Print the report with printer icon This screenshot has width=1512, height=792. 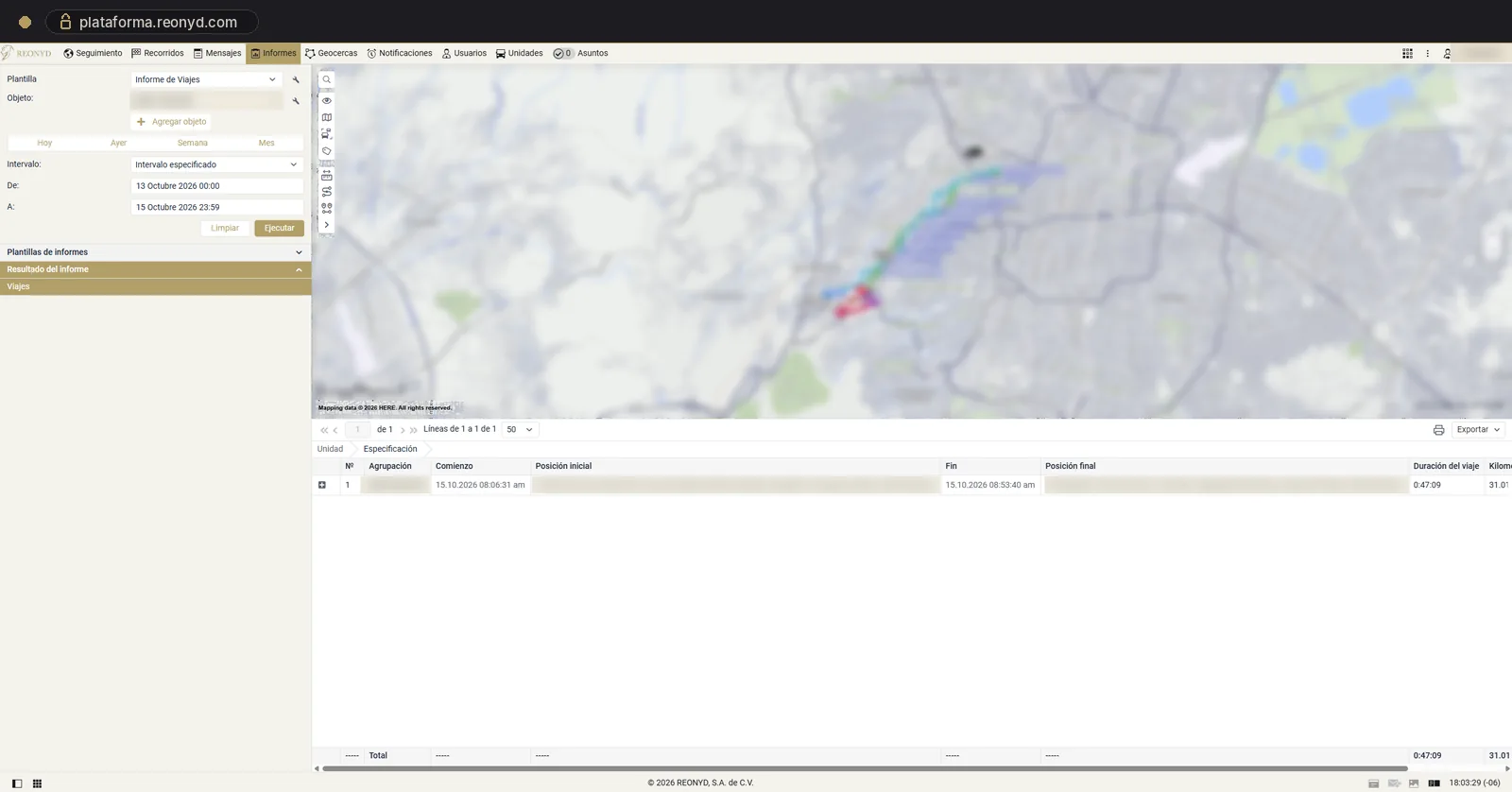point(1438,430)
